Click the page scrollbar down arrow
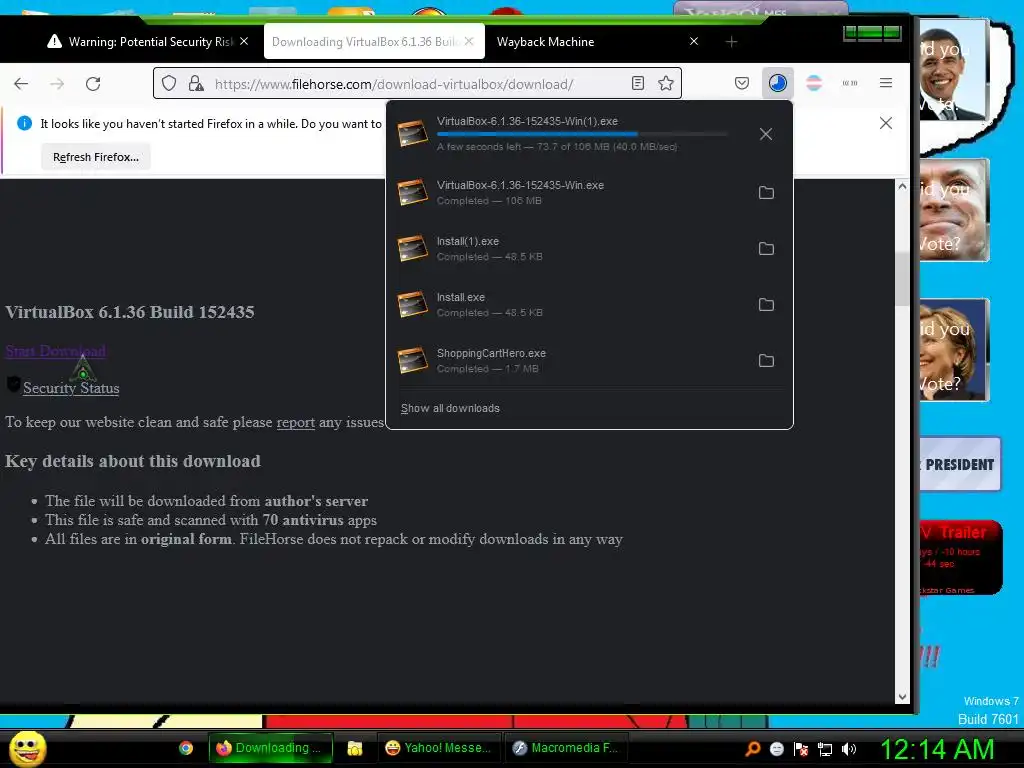 tap(902, 697)
